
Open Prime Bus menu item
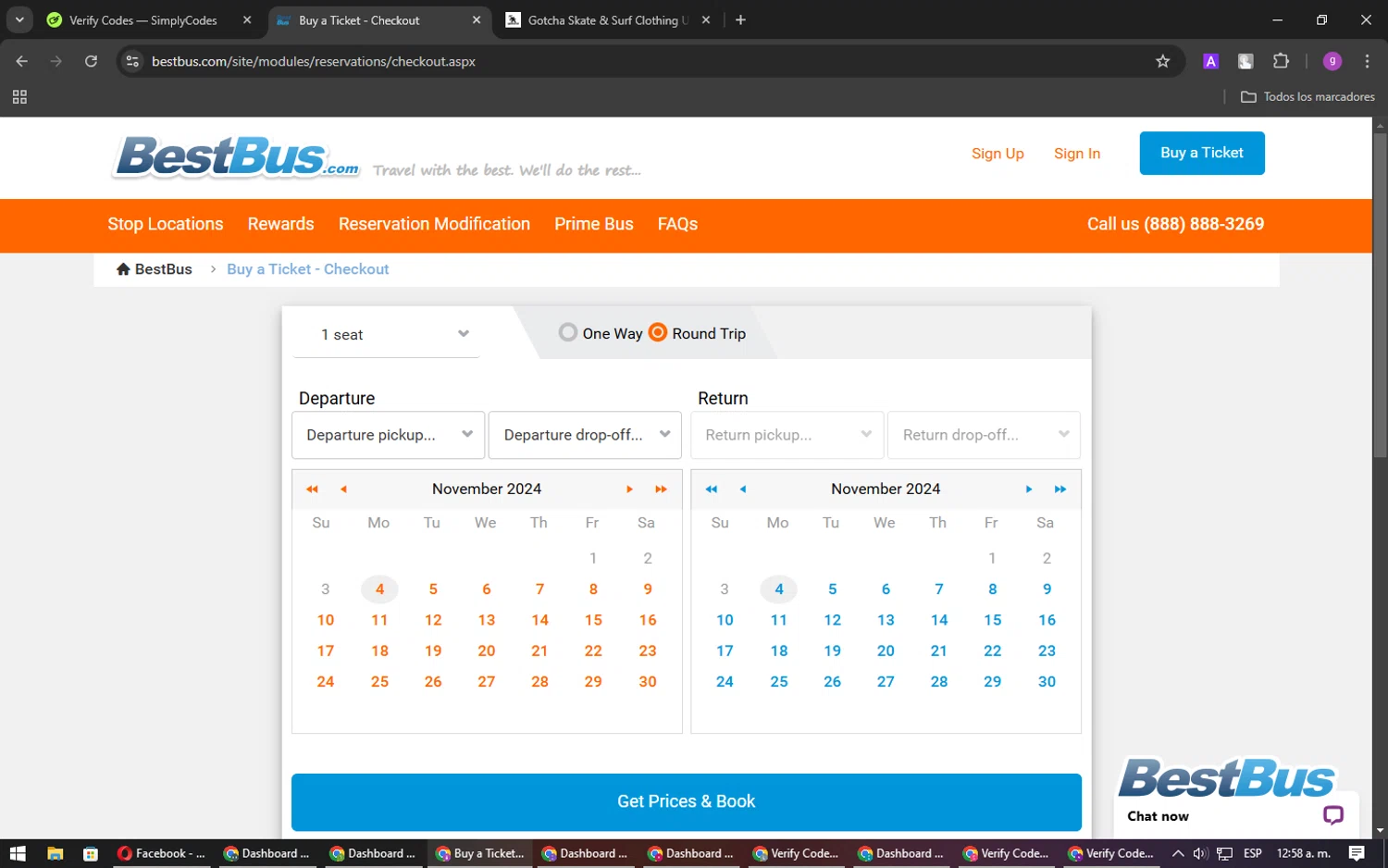594,224
